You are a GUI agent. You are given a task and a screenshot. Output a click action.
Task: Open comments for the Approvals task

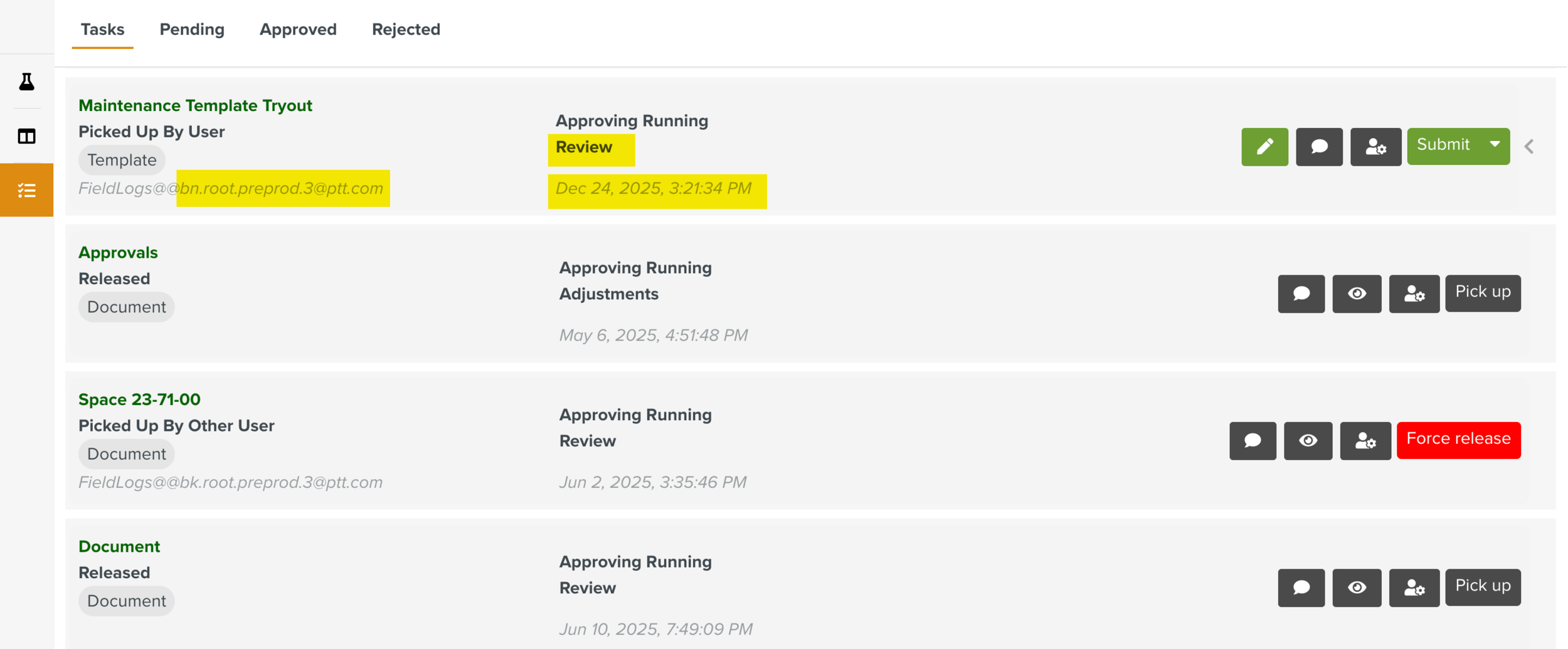(x=1301, y=293)
